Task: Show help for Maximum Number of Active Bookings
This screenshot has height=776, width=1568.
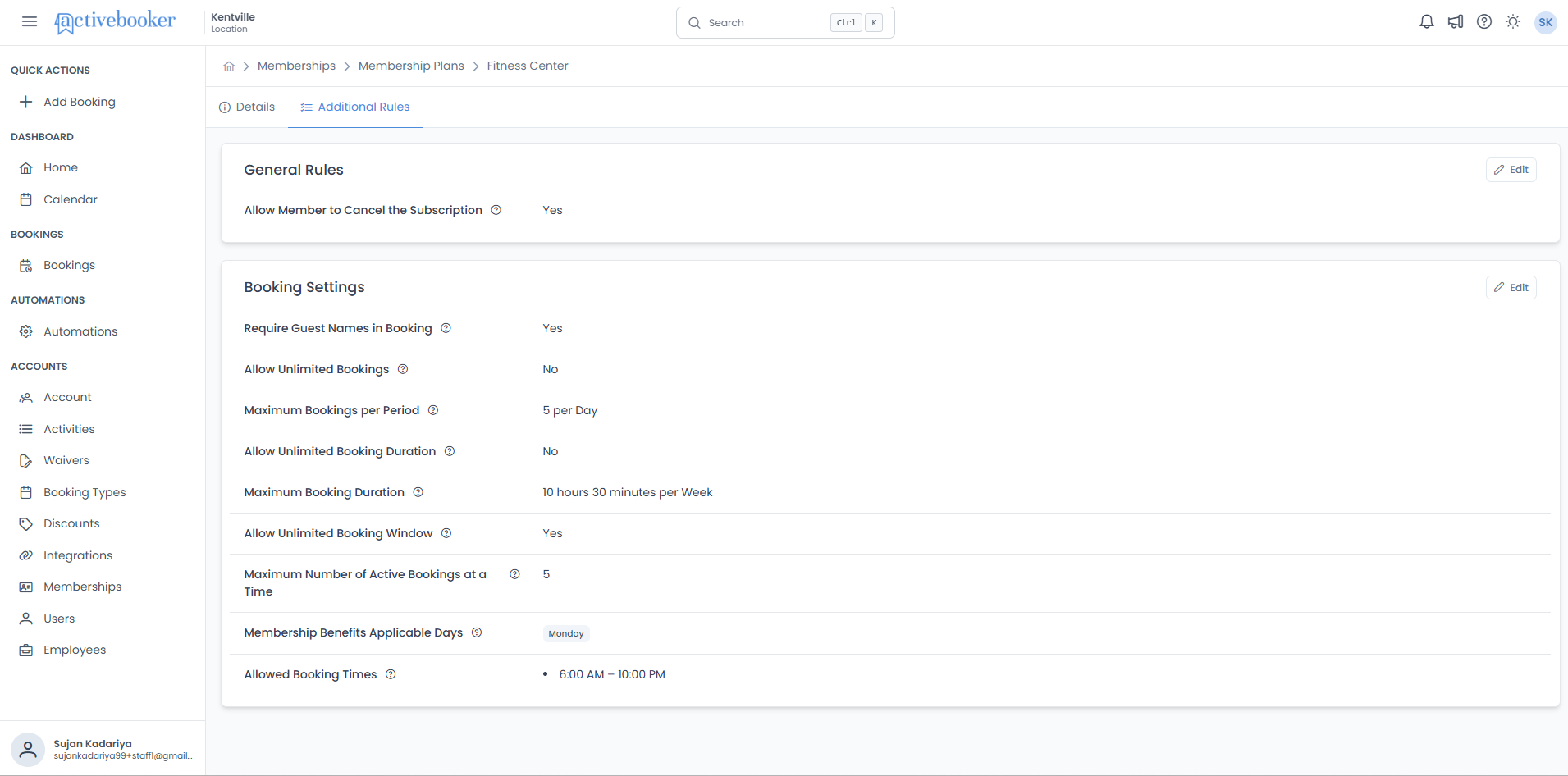Action: 515,574
